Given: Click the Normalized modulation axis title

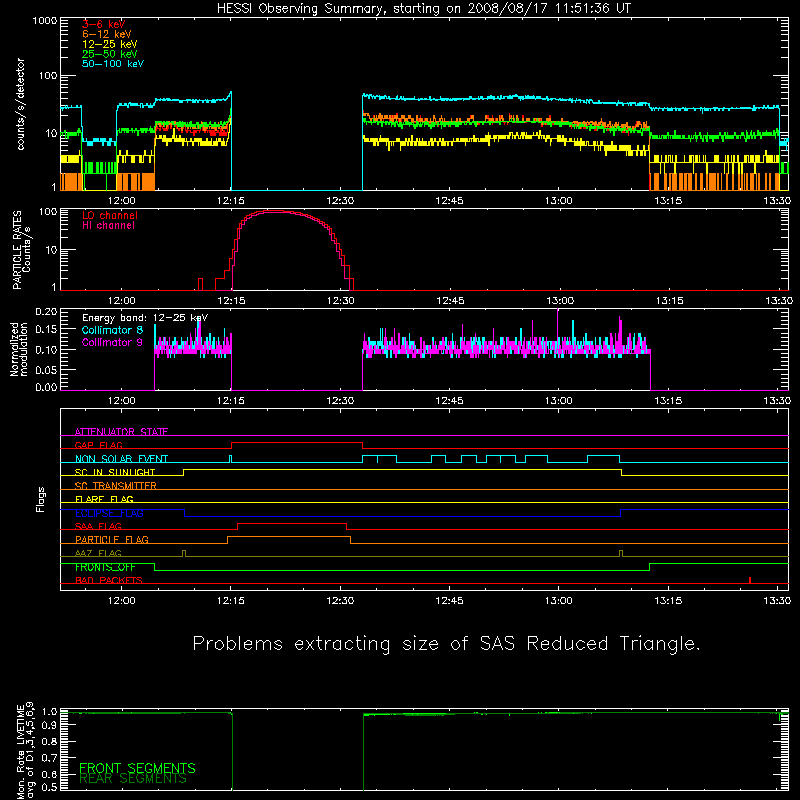Looking at the screenshot, I should point(18,349).
